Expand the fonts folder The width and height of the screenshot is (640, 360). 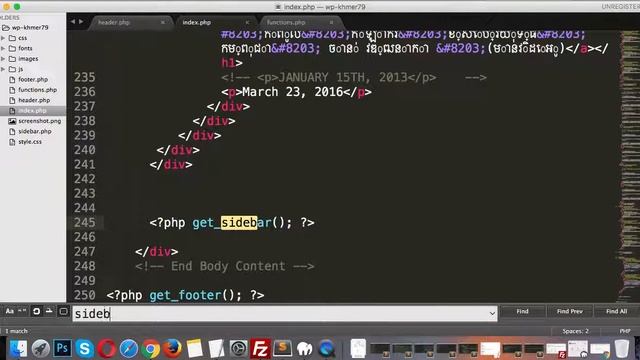[x=3, y=48]
